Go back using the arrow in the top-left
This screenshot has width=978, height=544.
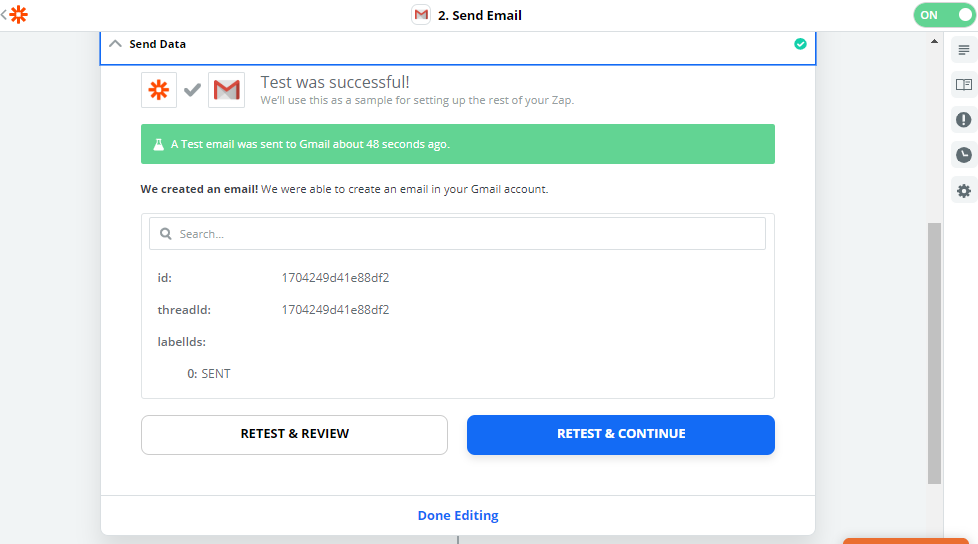point(4,15)
